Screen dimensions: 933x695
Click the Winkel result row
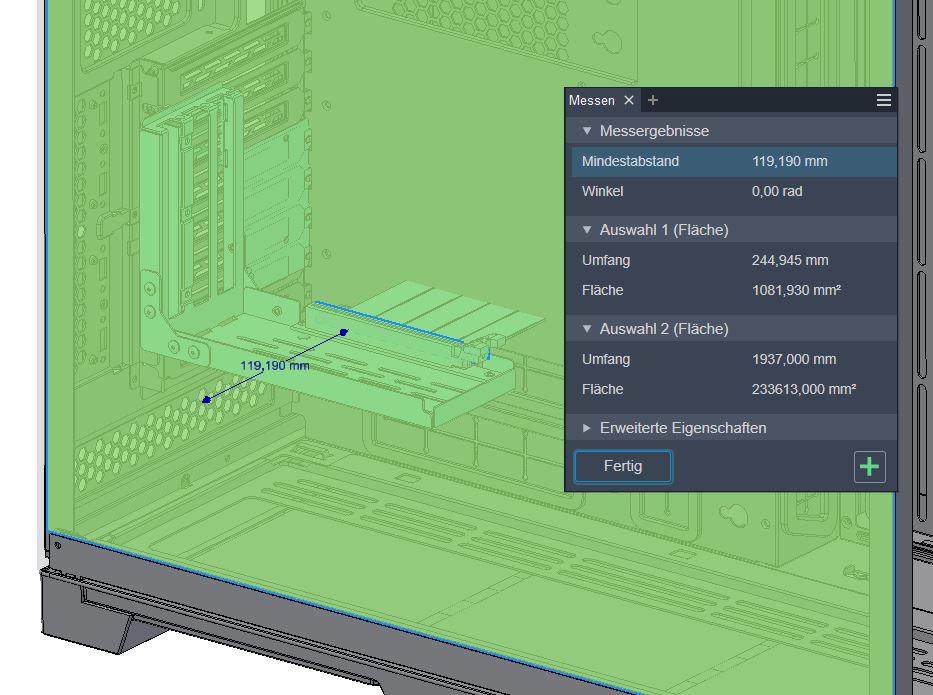click(734, 191)
